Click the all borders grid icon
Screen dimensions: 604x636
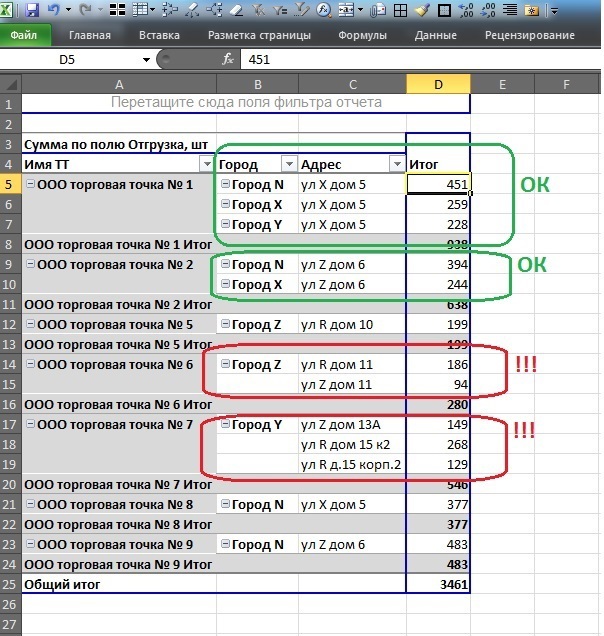400,10
